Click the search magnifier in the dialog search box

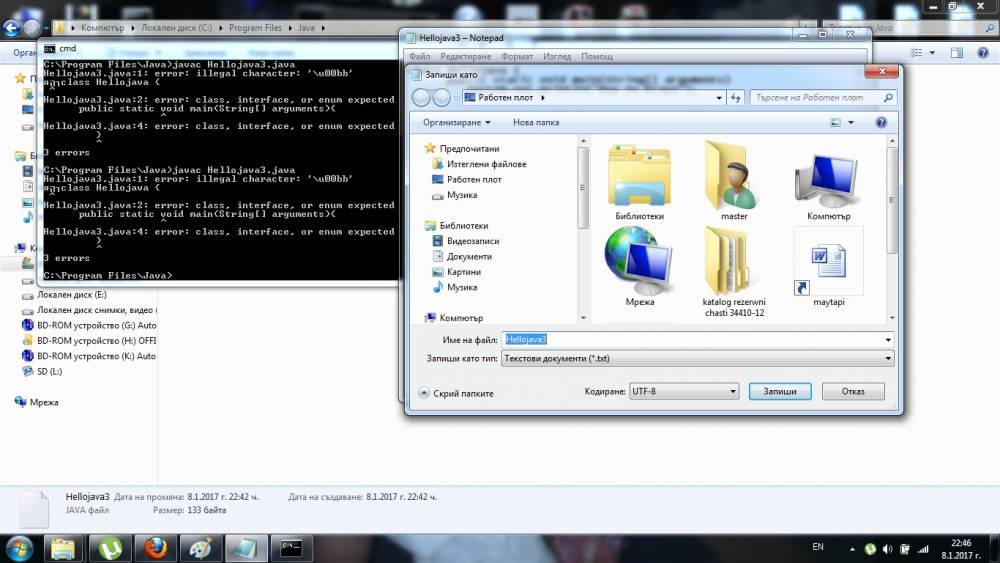point(888,98)
